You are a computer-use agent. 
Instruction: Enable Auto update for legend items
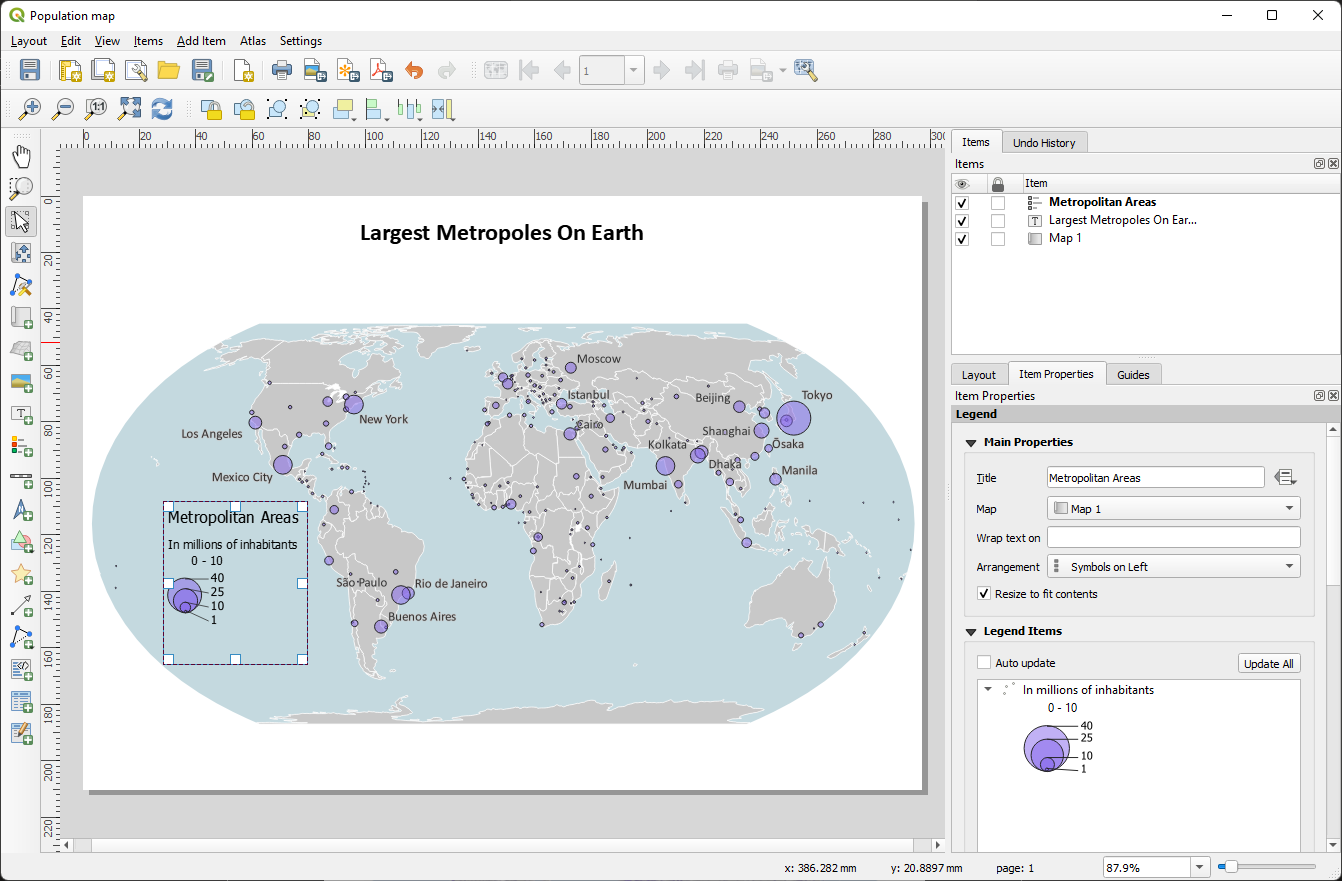point(984,663)
